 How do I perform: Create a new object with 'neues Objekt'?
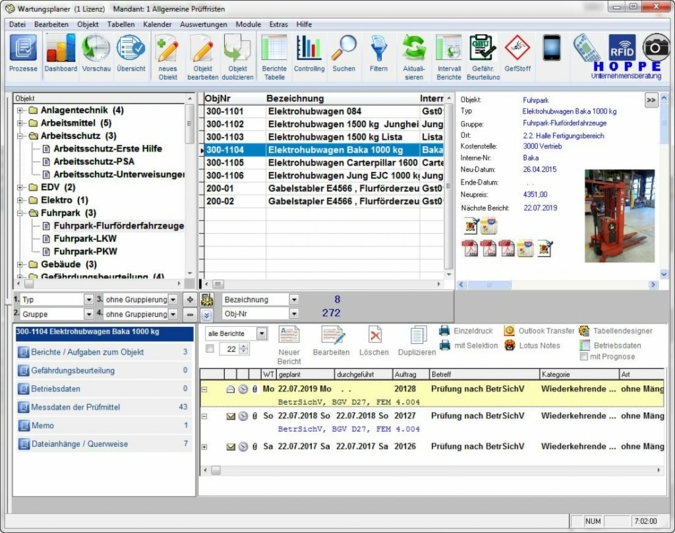point(167,53)
